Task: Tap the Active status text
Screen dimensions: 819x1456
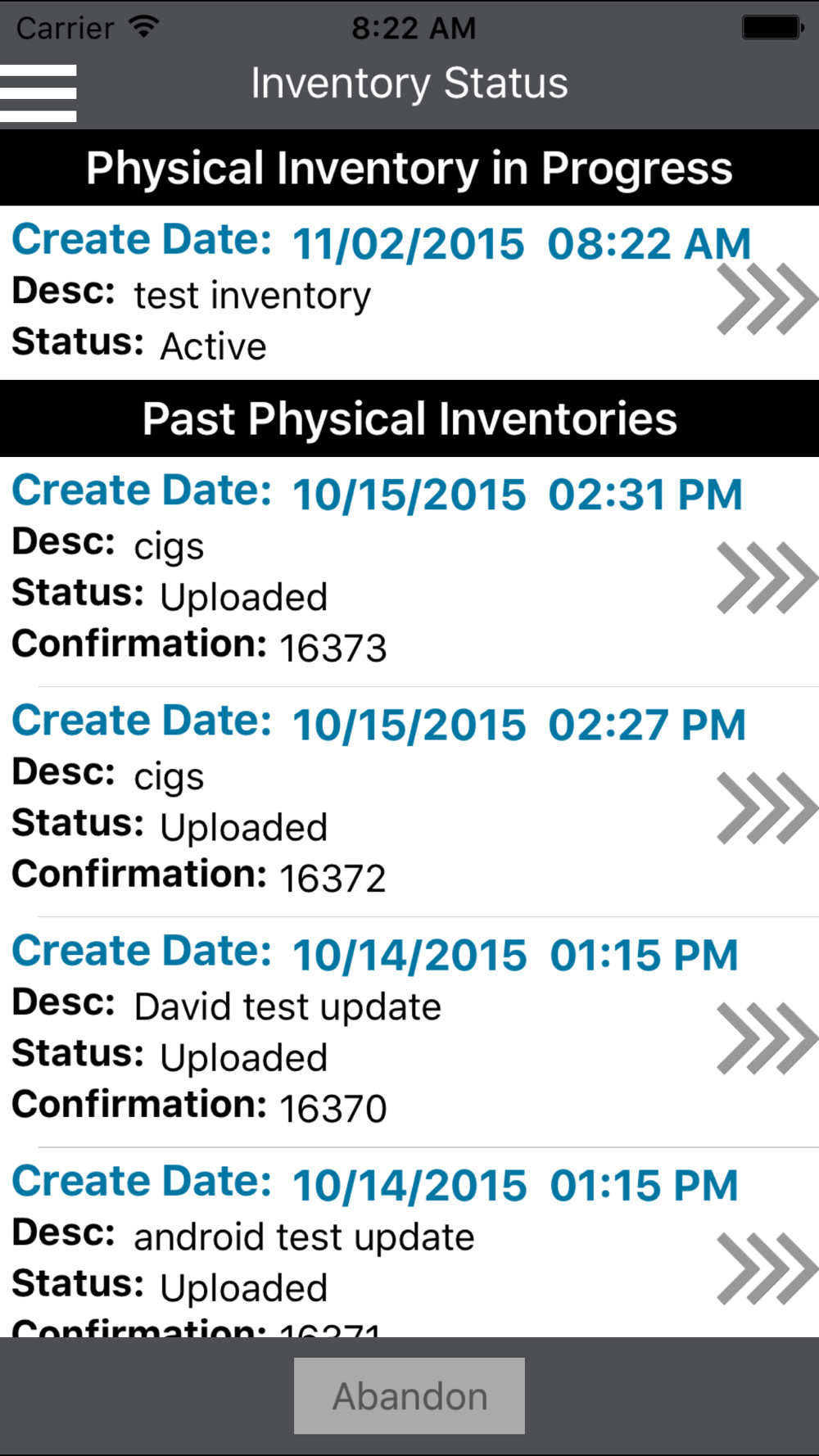Action: [214, 346]
